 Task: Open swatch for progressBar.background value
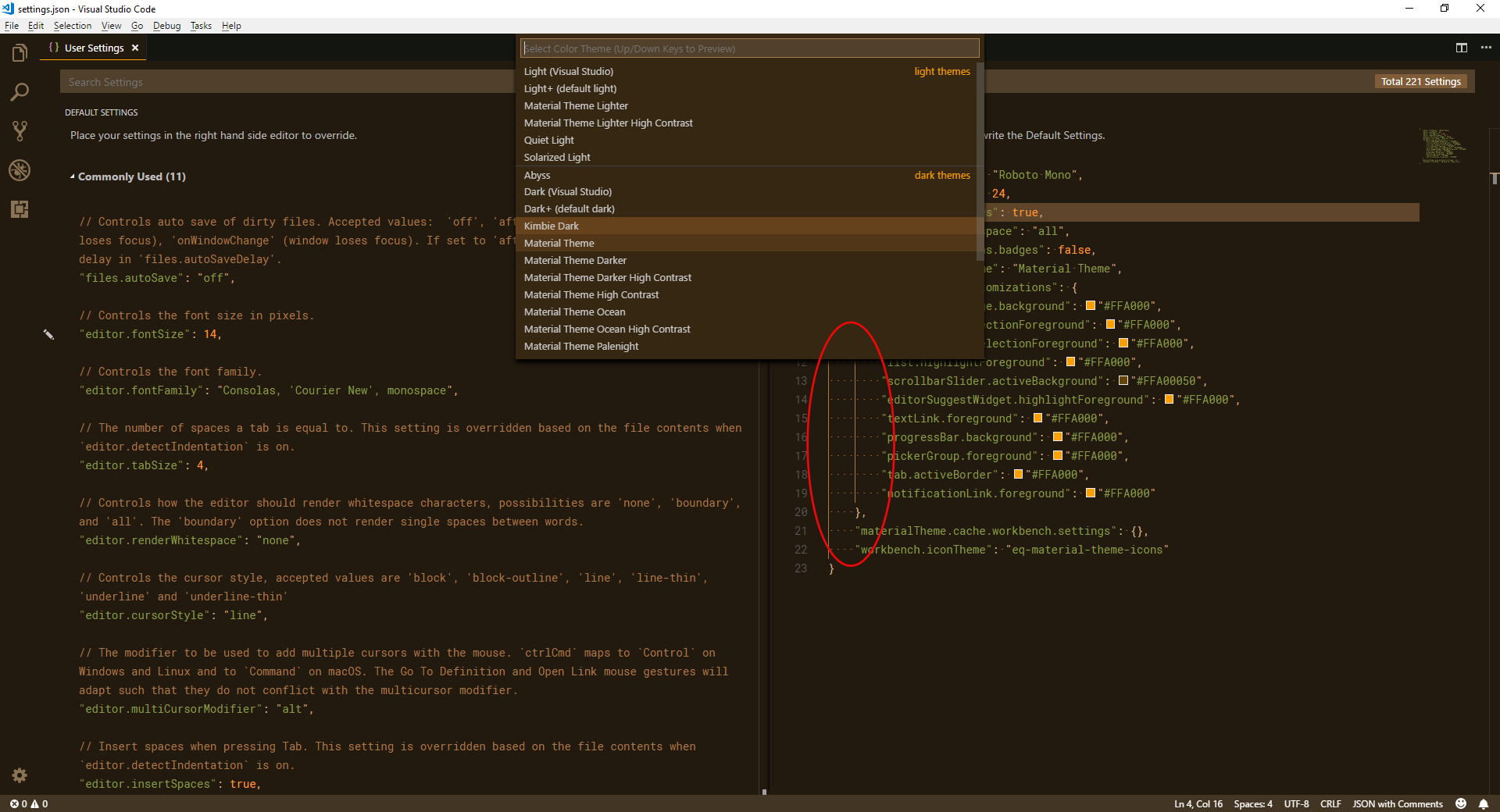(x=1057, y=437)
